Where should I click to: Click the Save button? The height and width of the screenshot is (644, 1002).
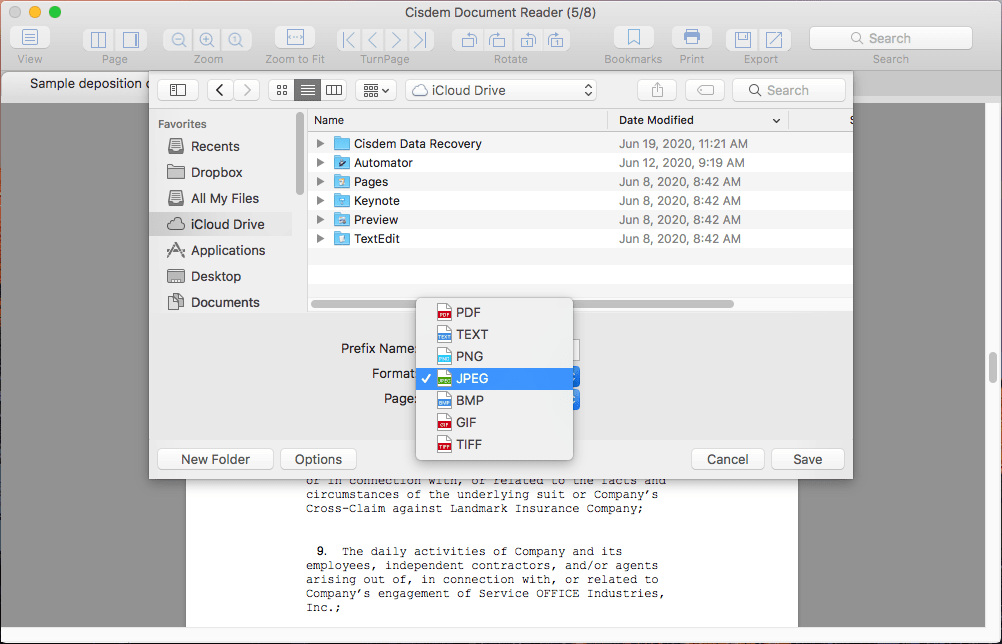[808, 459]
